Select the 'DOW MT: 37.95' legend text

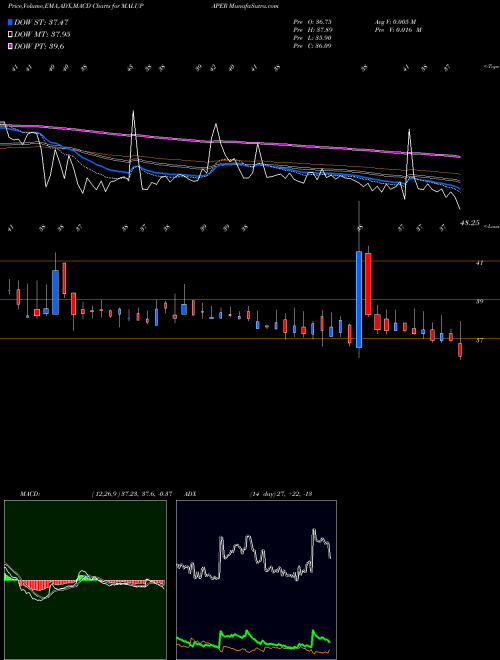(x=42, y=35)
